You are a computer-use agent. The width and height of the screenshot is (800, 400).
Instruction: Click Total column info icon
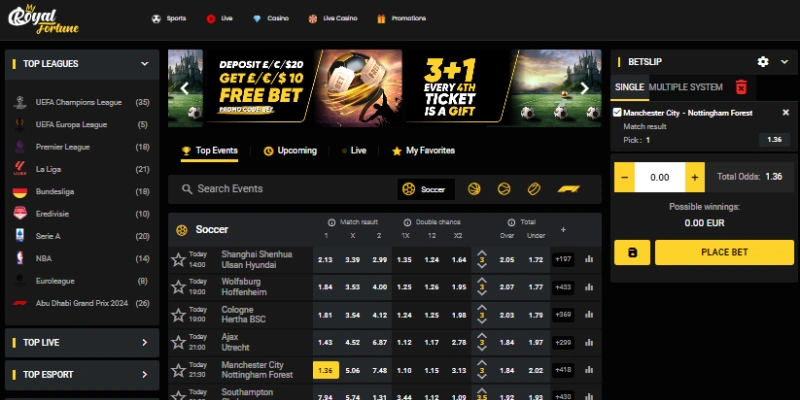511,222
